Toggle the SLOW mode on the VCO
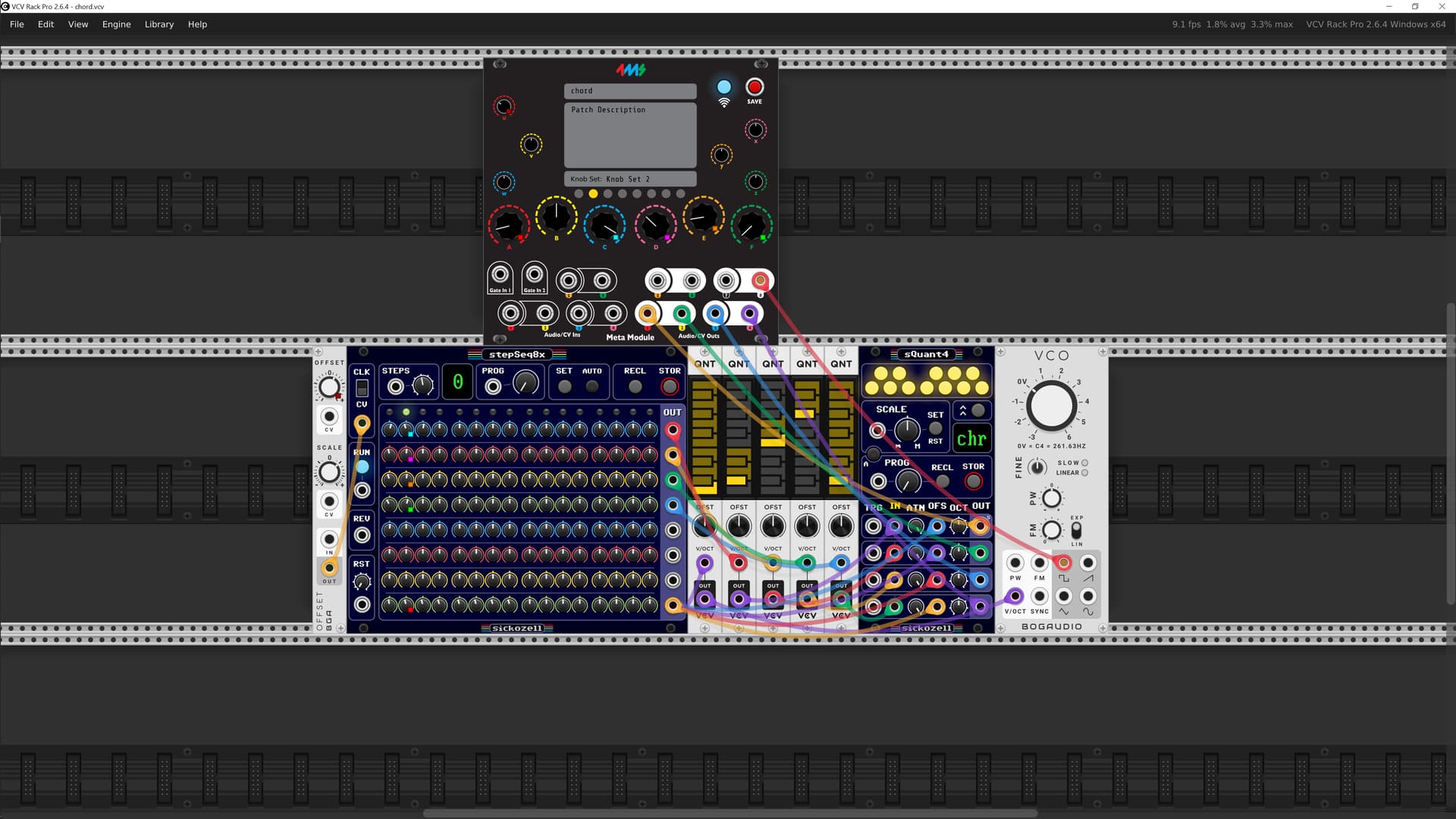1456x819 pixels. [x=1084, y=463]
